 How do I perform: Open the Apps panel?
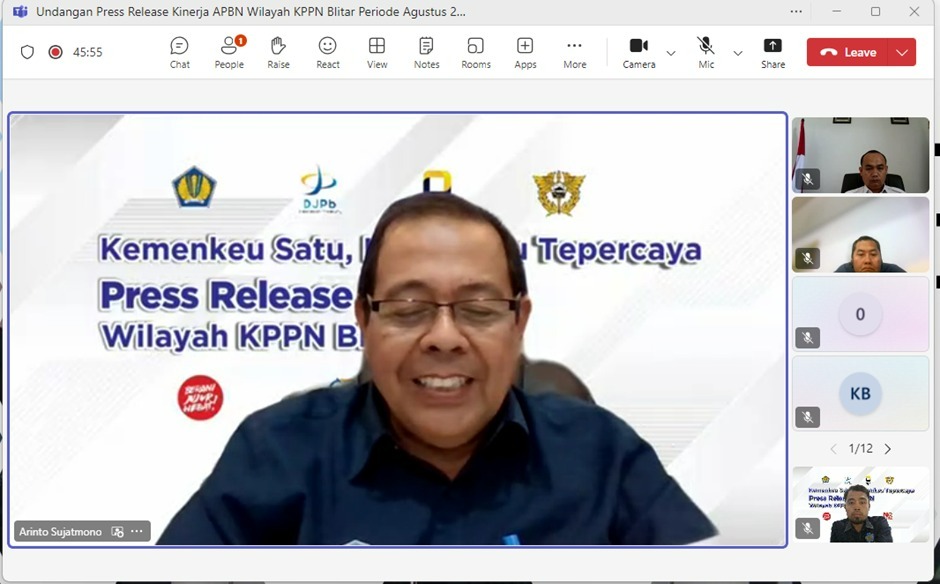[525, 52]
